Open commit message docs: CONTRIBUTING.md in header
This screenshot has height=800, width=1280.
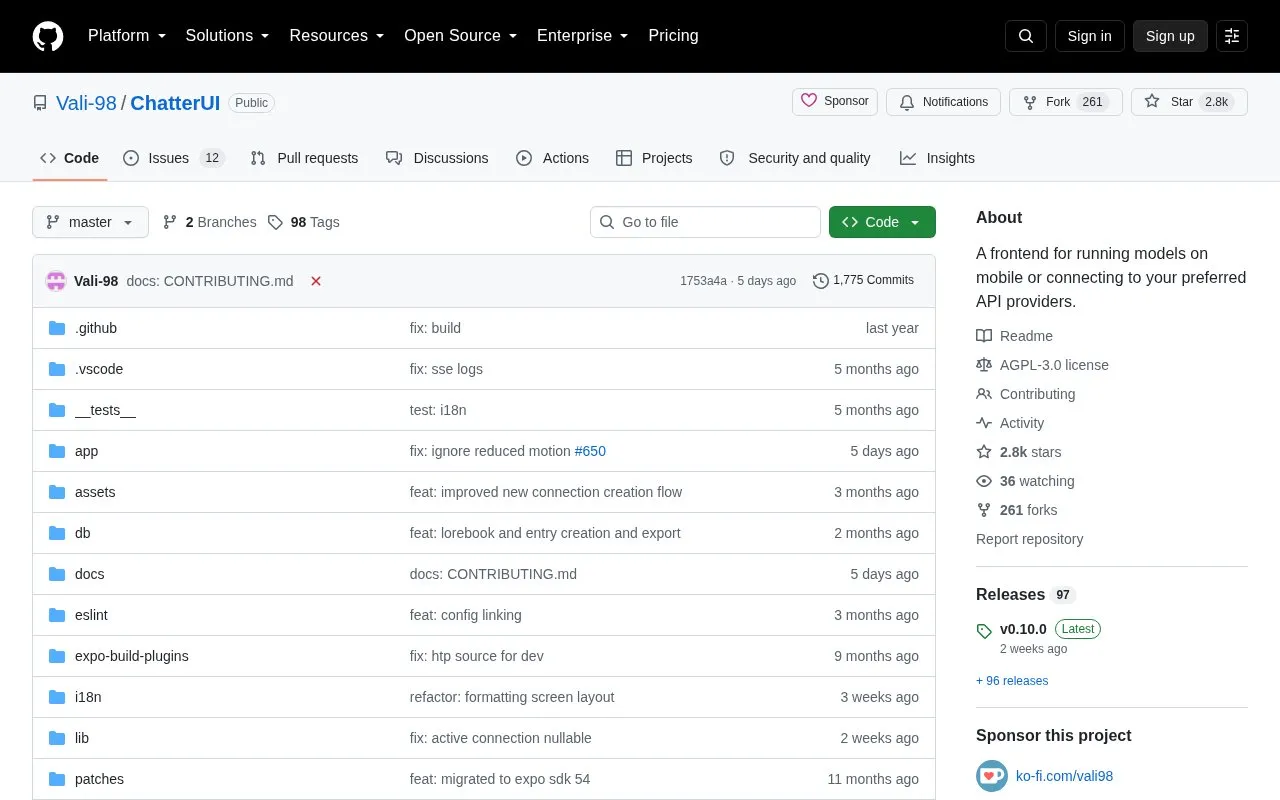tap(210, 281)
